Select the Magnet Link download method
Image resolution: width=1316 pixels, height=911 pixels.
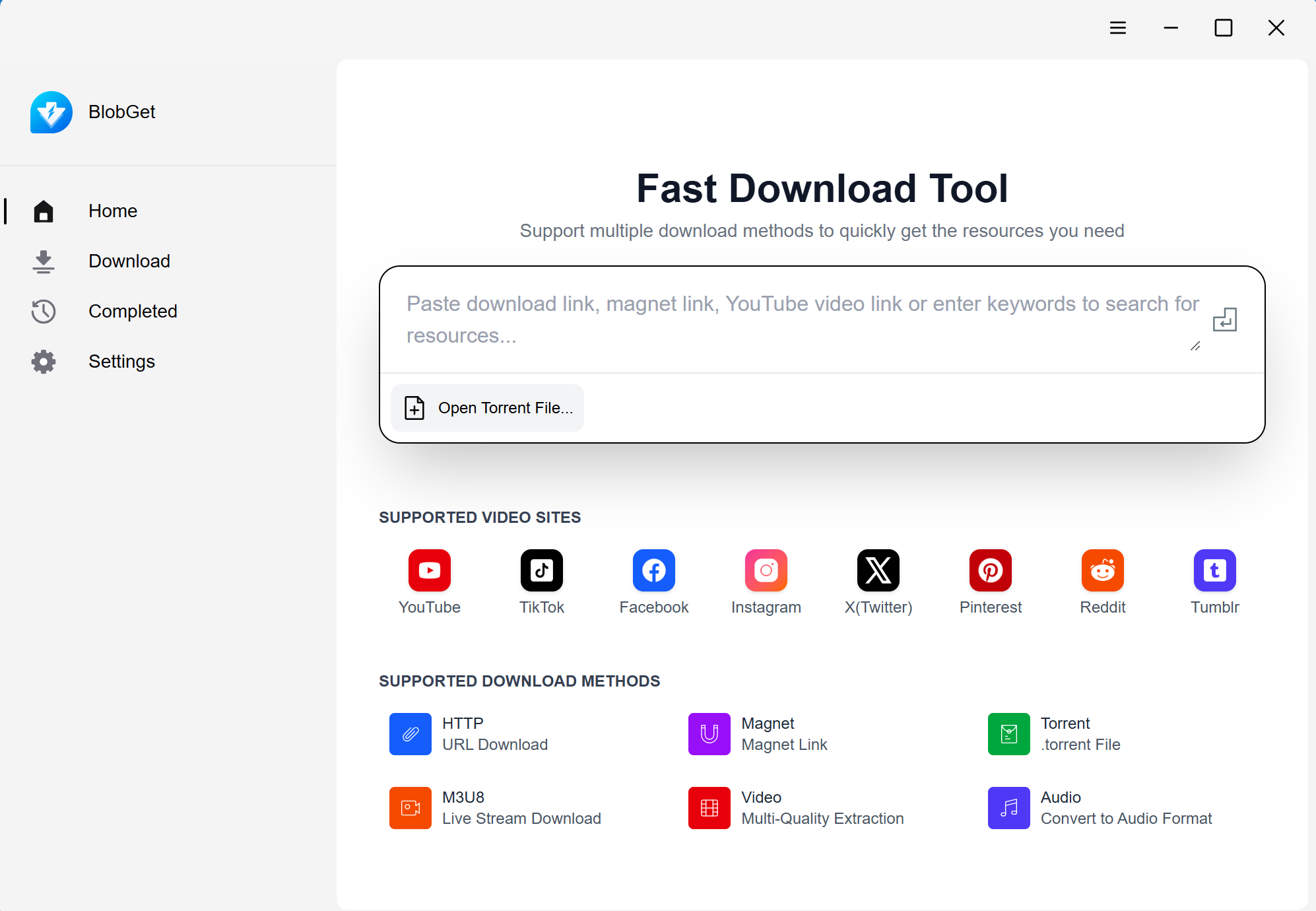coord(709,733)
